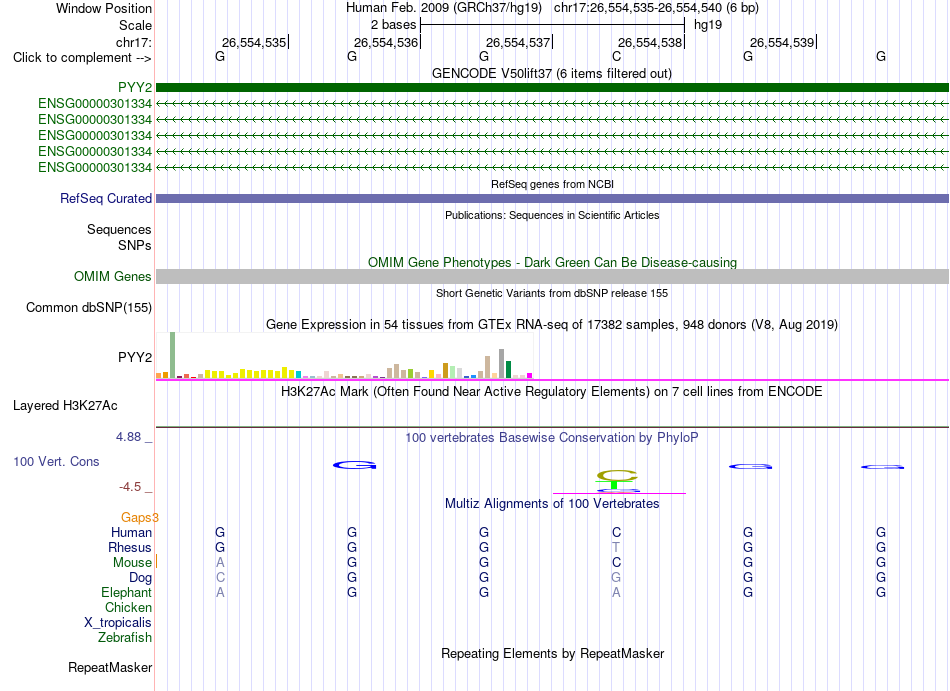Click the Sequences track label

[119, 230]
